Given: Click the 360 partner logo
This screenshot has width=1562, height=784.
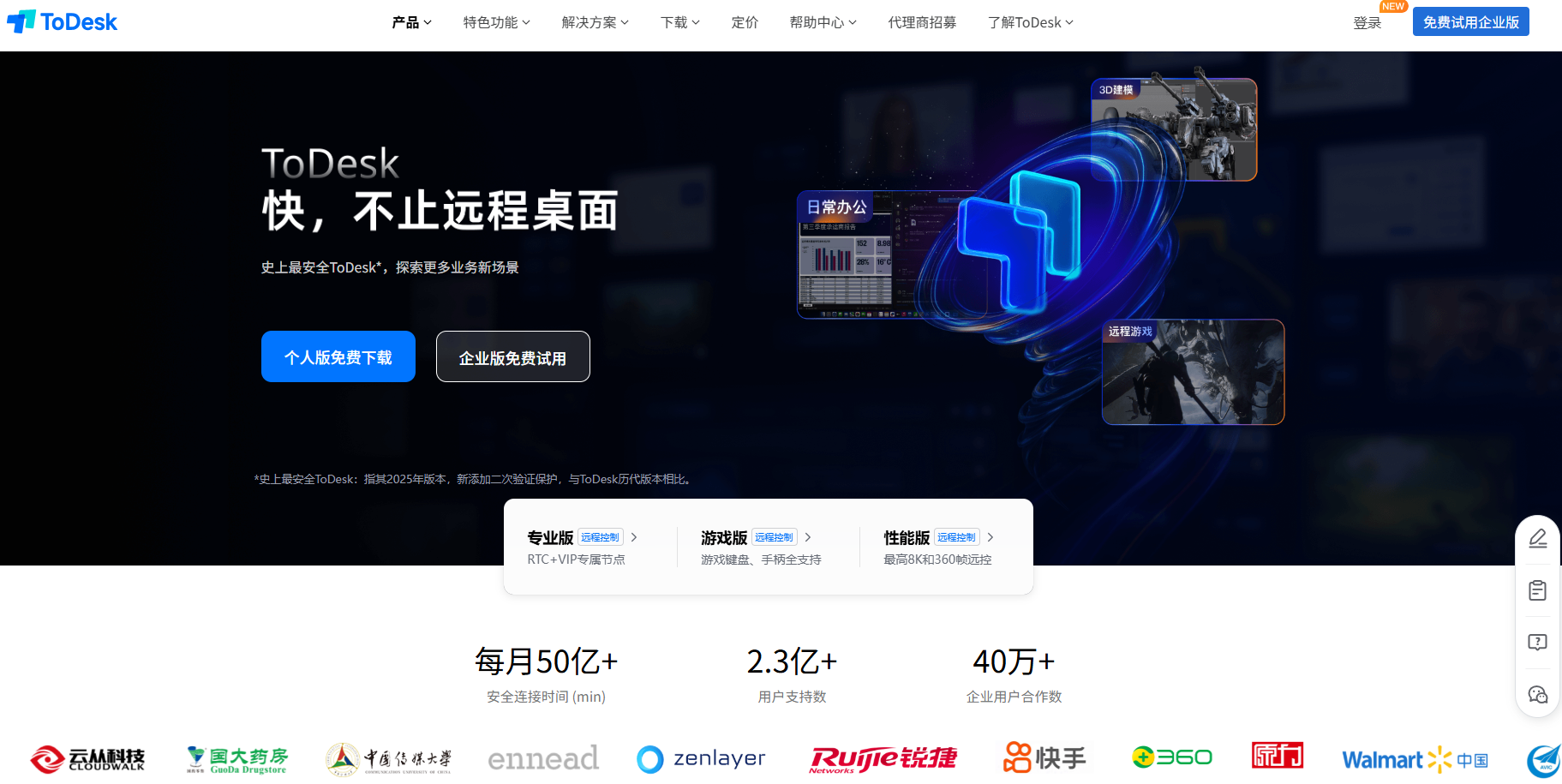Looking at the screenshot, I should 1172,757.
